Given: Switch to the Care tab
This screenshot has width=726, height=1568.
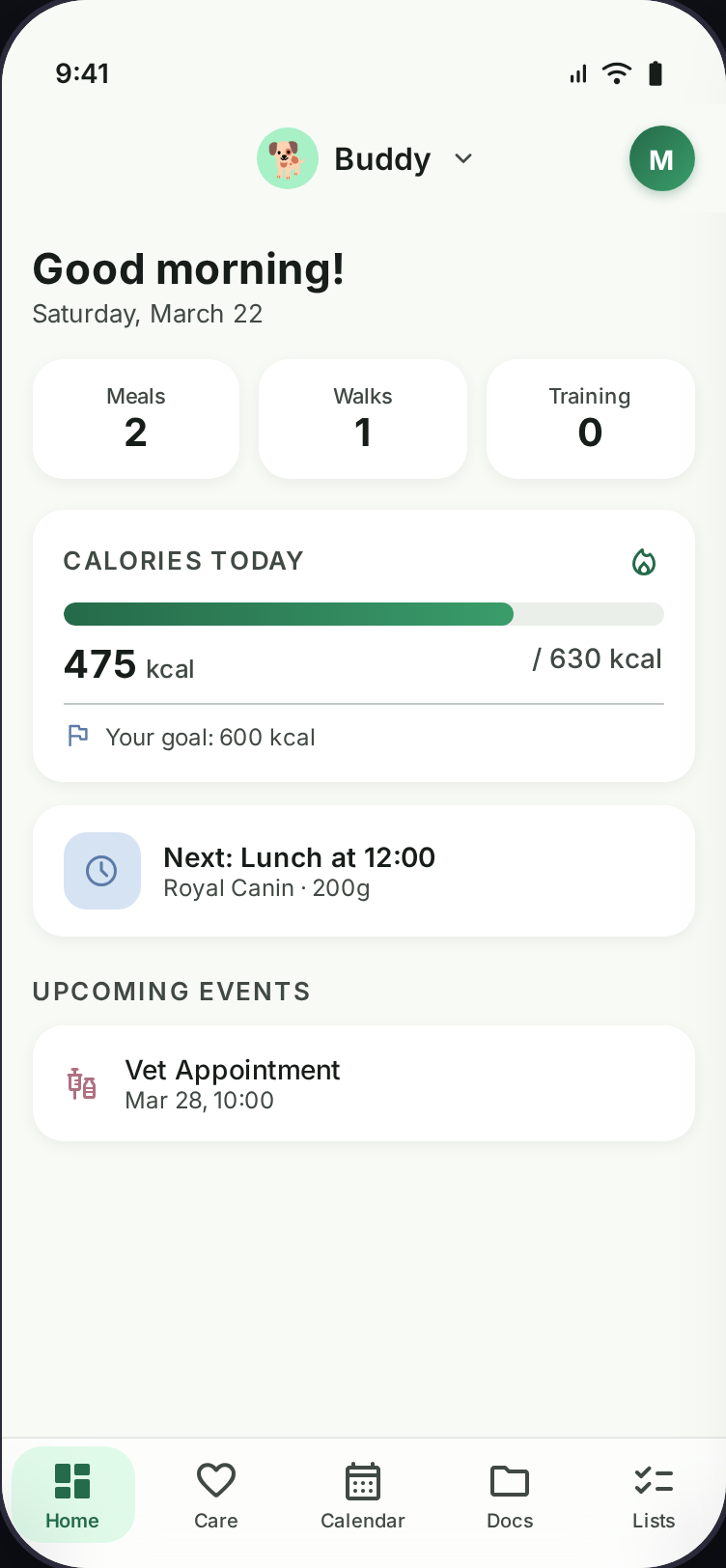Looking at the screenshot, I should tap(216, 1495).
